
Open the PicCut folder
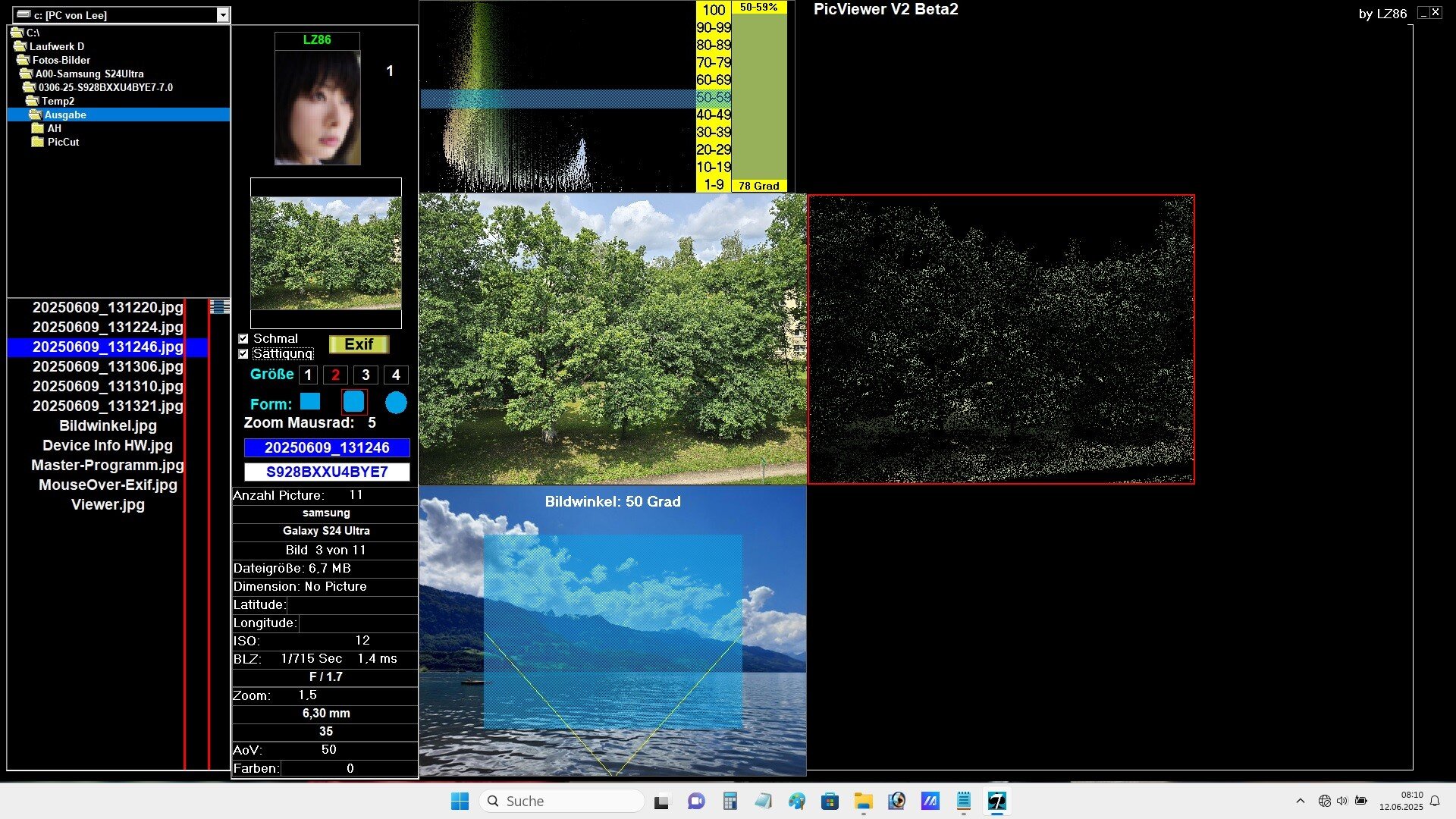tap(62, 142)
